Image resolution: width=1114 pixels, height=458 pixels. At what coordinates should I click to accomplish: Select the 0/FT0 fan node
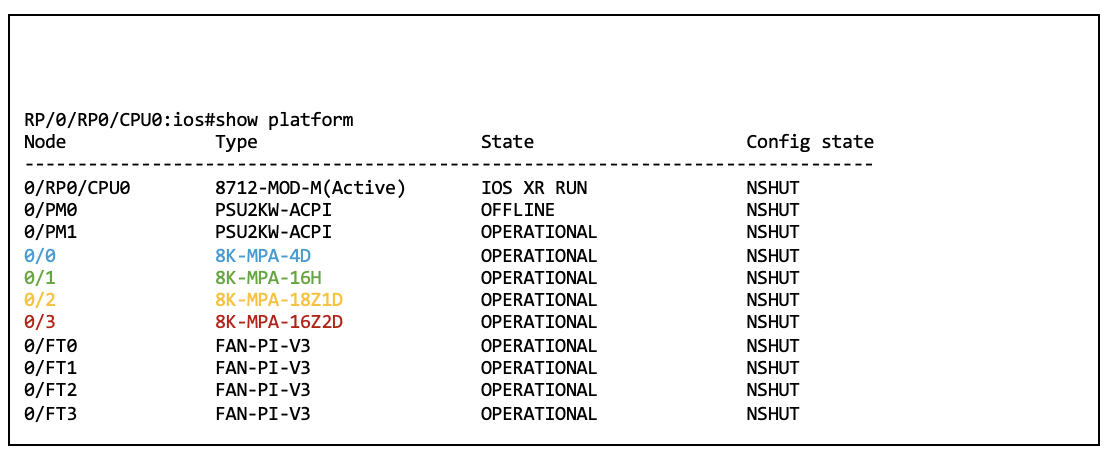(x=53, y=346)
